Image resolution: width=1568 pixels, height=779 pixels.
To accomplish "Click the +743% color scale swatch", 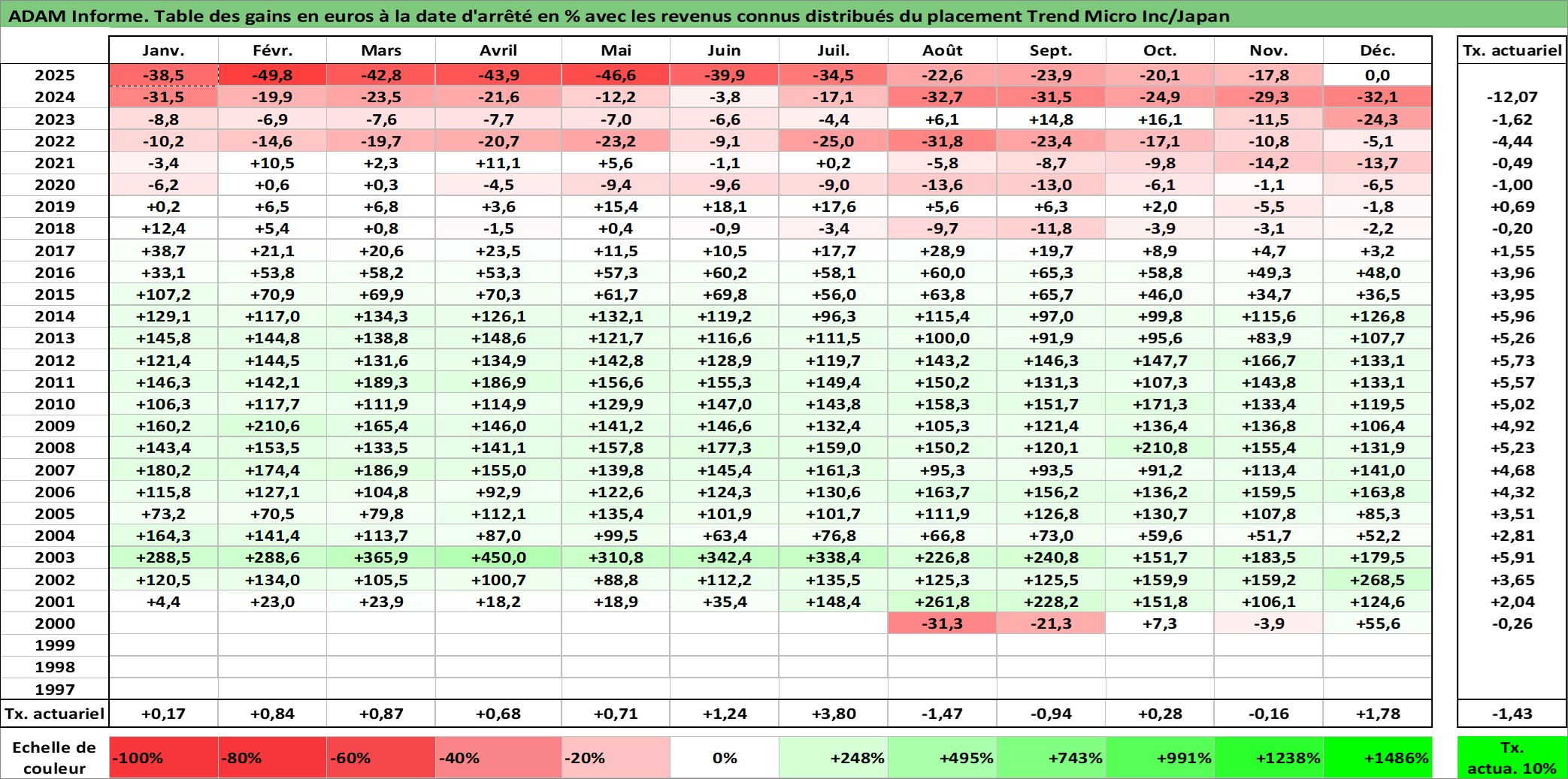I will (x=1052, y=757).
